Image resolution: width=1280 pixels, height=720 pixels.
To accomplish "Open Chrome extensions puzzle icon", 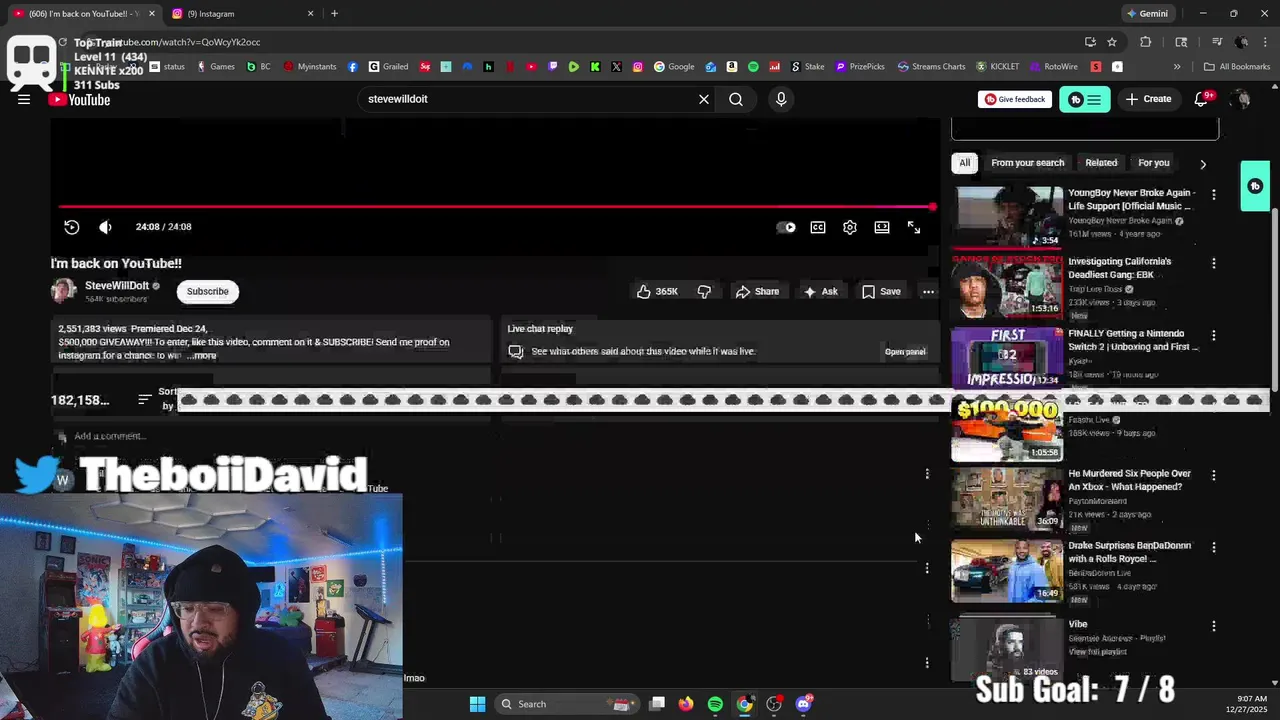I will [1146, 42].
